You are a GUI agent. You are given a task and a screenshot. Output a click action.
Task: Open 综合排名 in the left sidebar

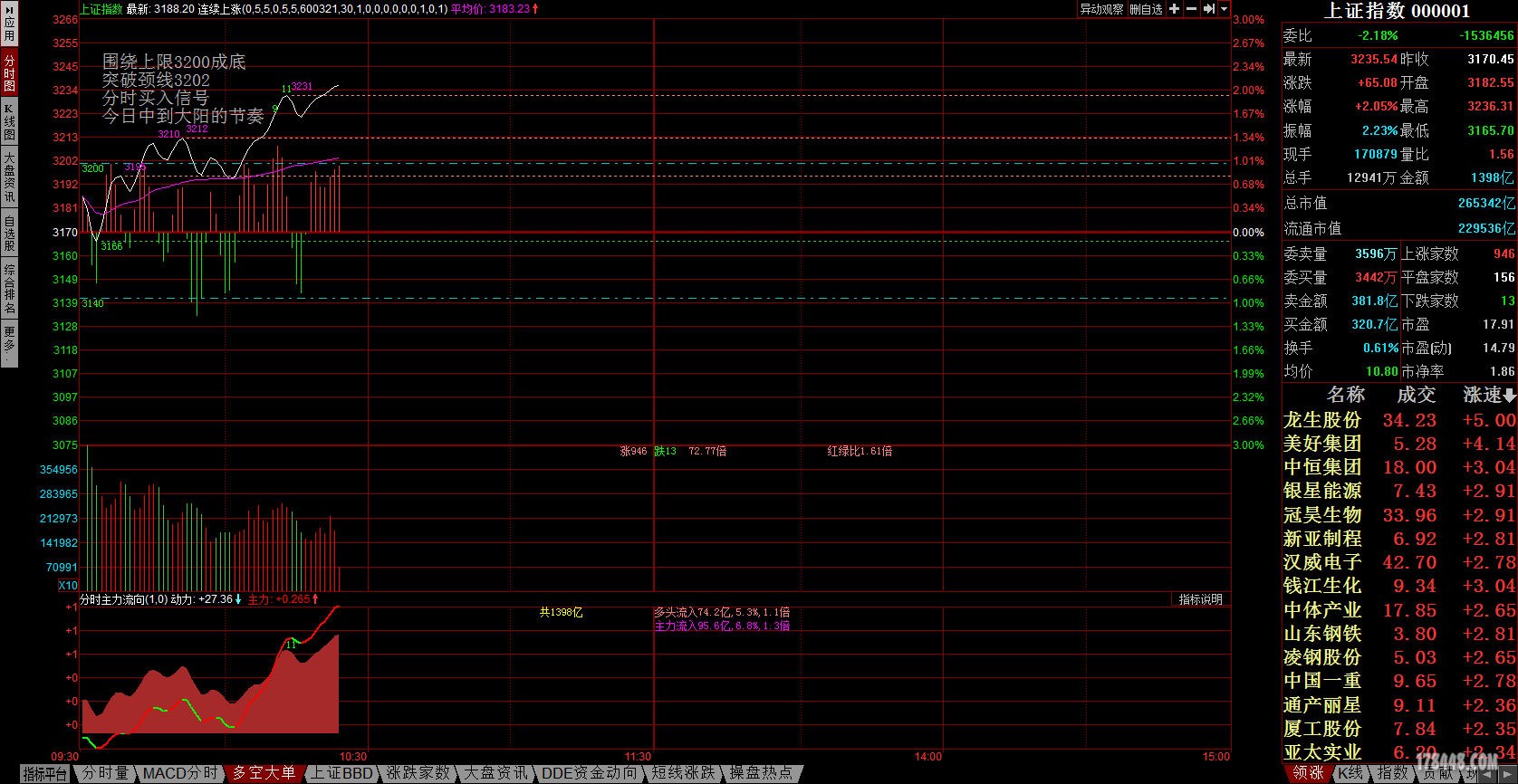[x=9, y=290]
